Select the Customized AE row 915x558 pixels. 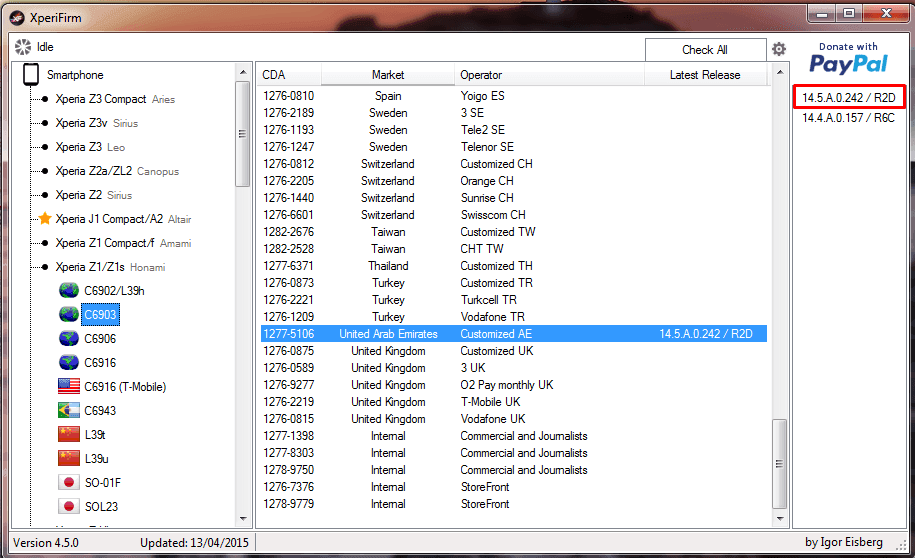(514, 333)
